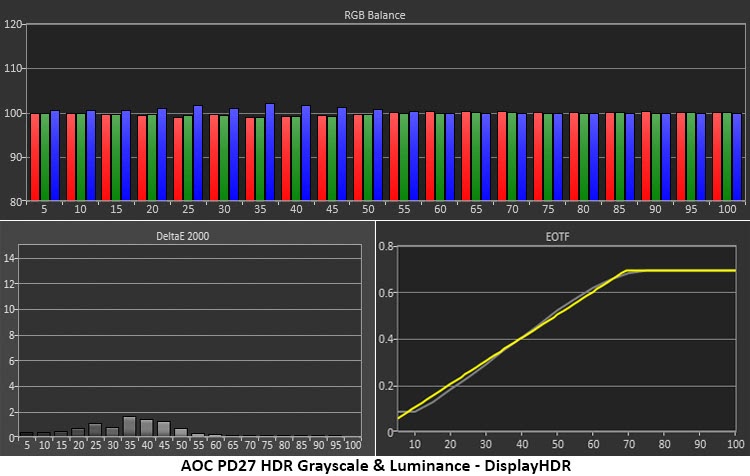Click the 100 label under DeltaE chart

[353, 445]
